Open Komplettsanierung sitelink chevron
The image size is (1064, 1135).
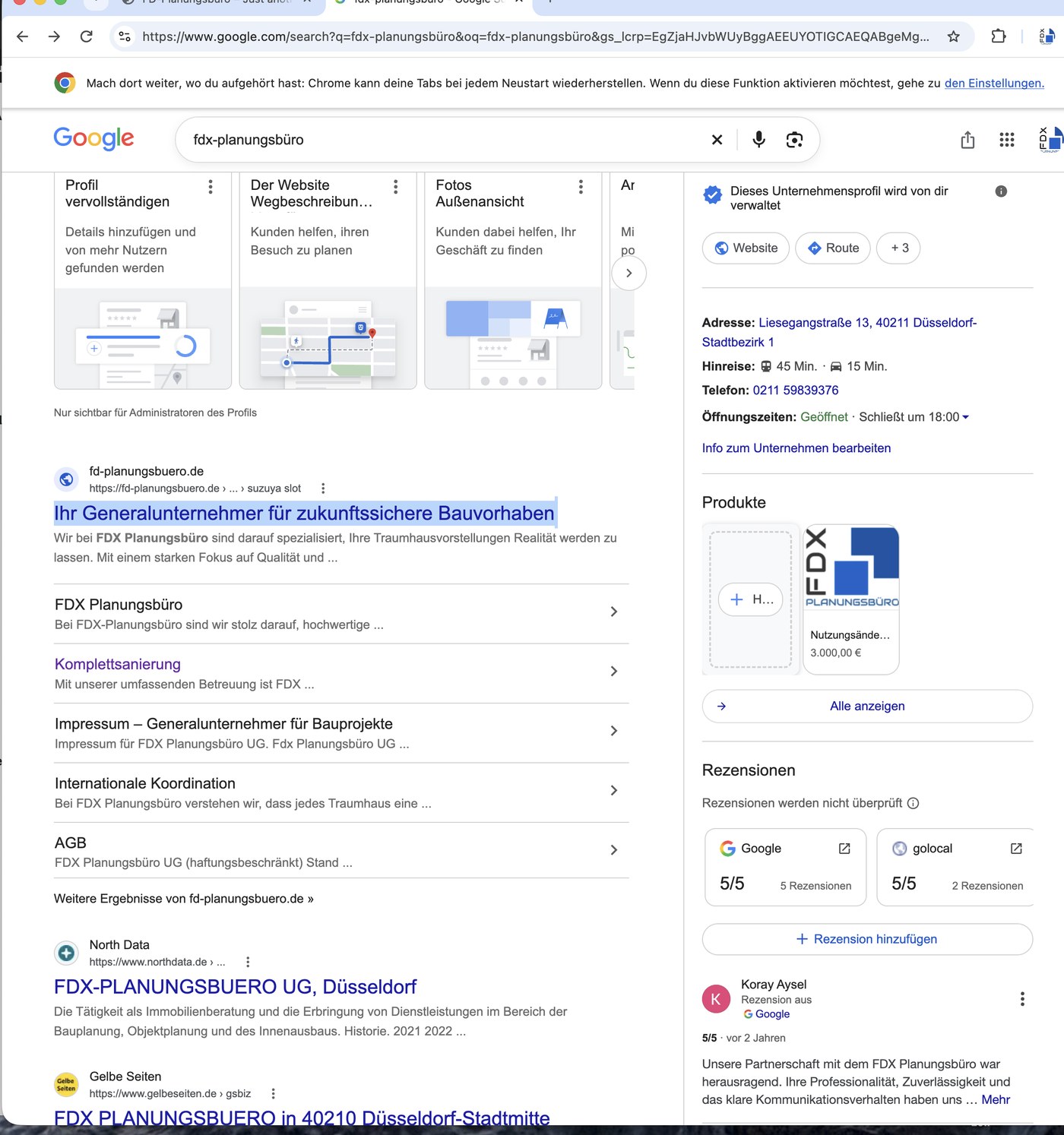(x=614, y=671)
